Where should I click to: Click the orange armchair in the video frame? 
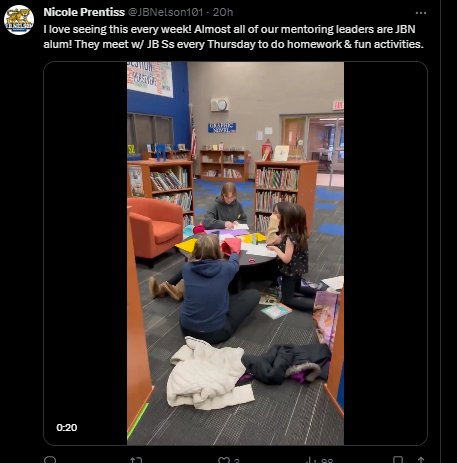[155, 230]
